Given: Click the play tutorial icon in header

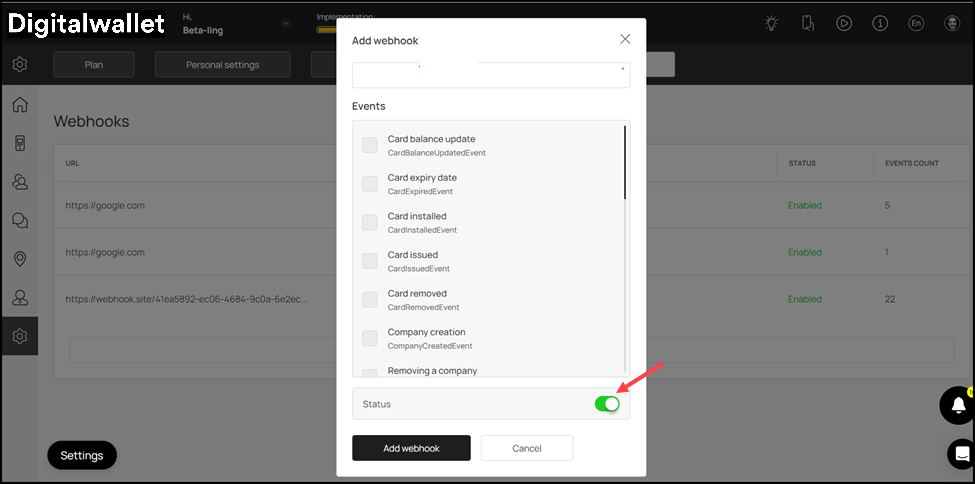Looking at the screenshot, I should point(844,23).
